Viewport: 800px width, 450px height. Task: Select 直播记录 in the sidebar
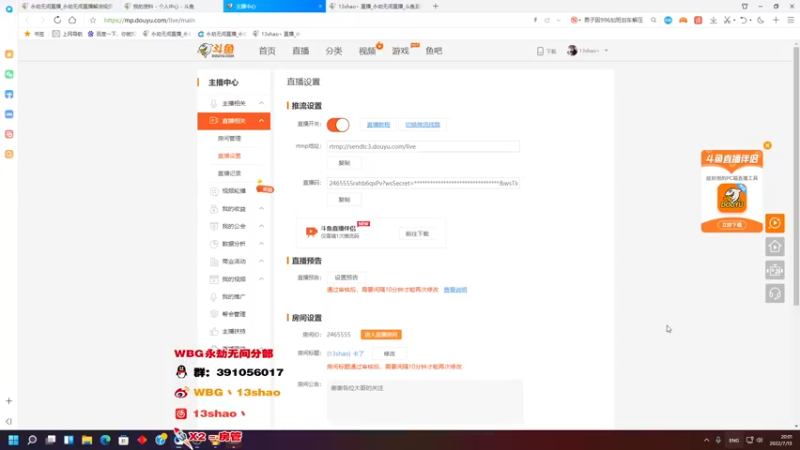click(x=229, y=173)
